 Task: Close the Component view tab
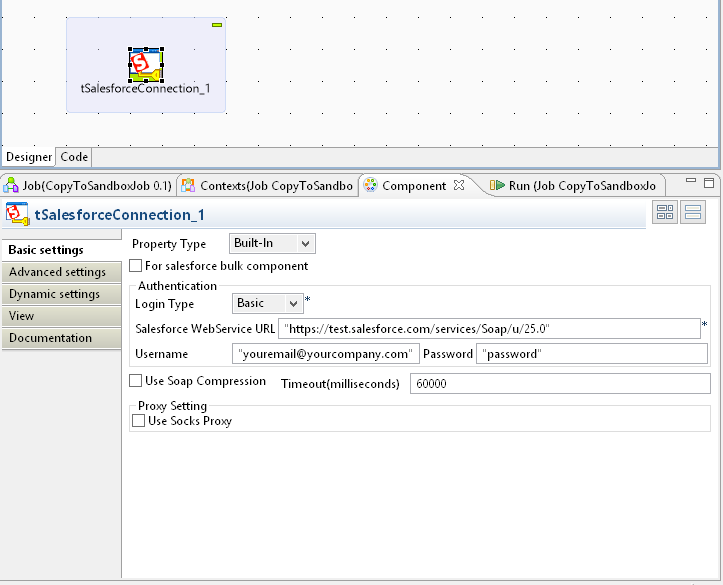pos(459,185)
